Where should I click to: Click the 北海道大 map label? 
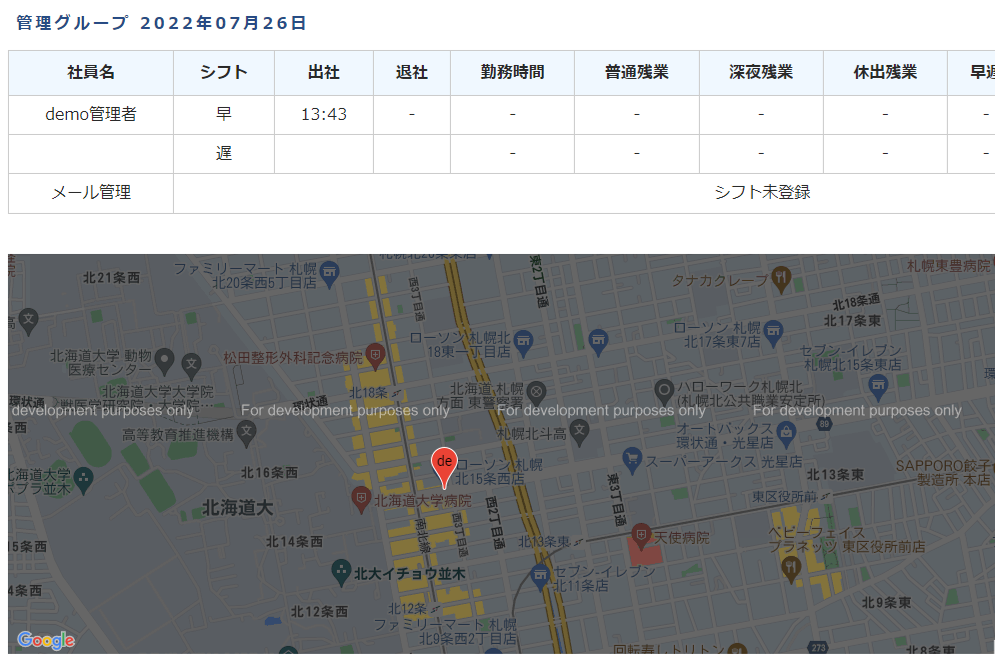pos(237,508)
